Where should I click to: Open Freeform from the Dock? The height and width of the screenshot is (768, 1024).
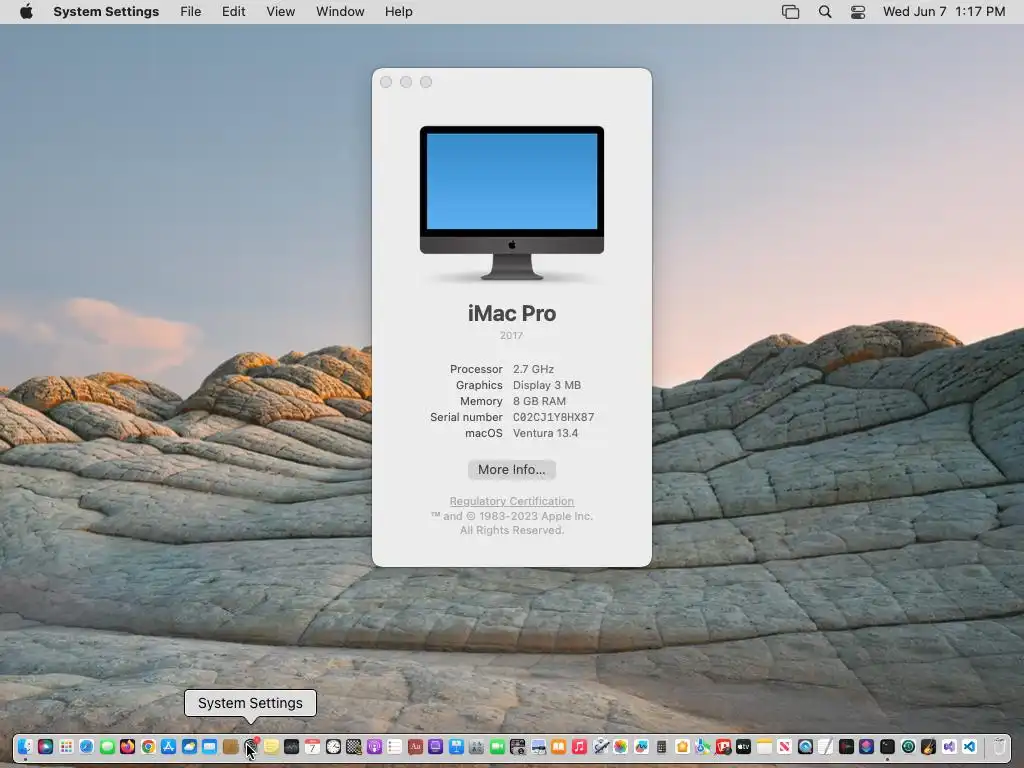pyautogui.click(x=641, y=746)
